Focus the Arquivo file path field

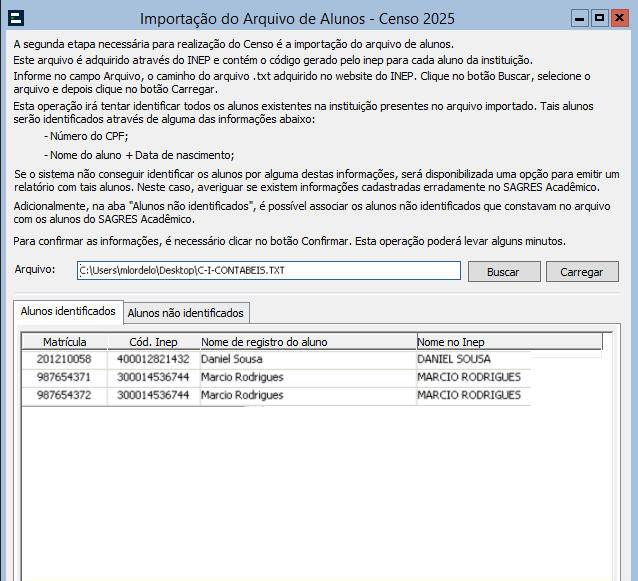(269, 271)
